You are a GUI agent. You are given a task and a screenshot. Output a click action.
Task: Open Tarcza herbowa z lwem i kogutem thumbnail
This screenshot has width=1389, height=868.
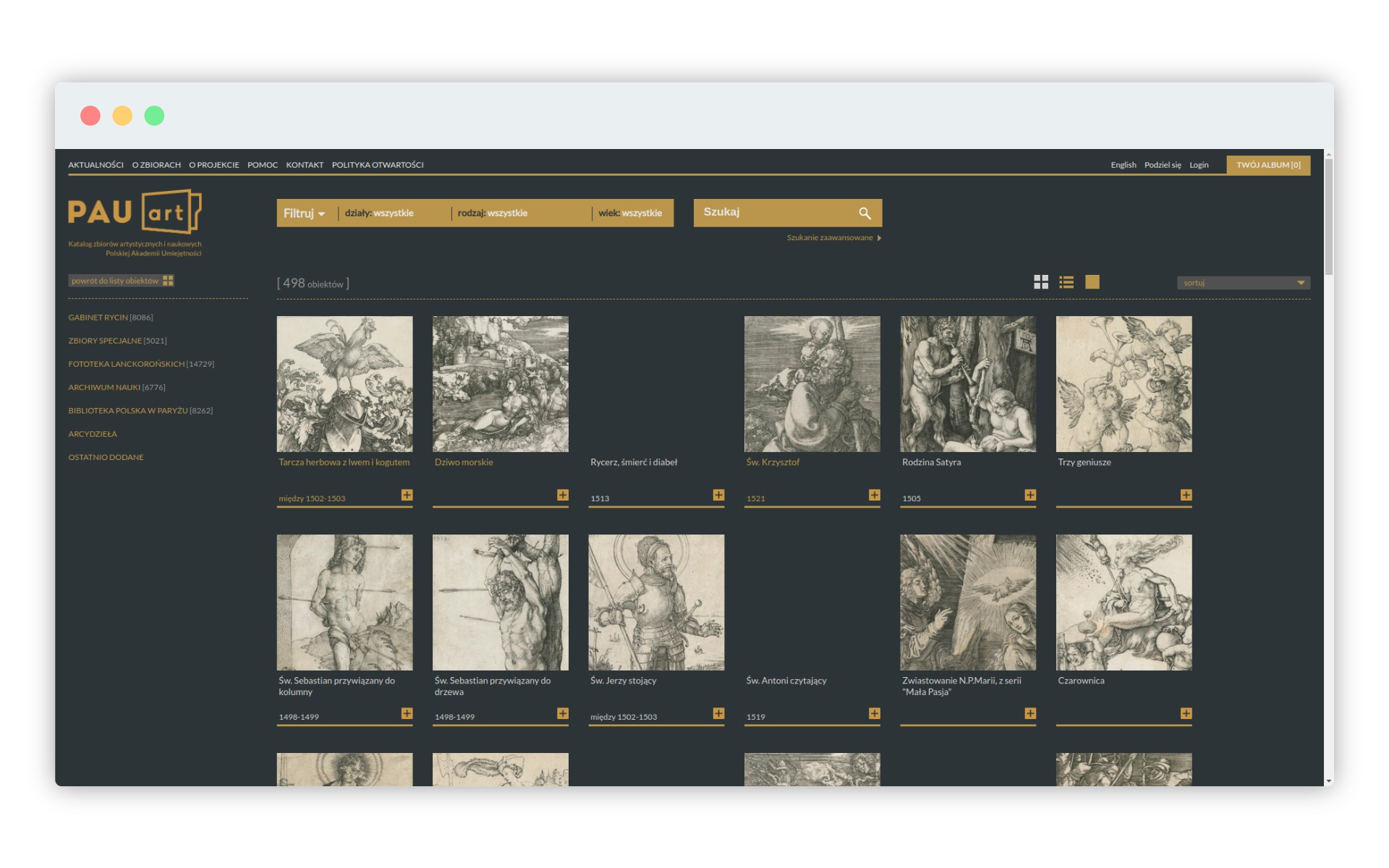[344, 384]
